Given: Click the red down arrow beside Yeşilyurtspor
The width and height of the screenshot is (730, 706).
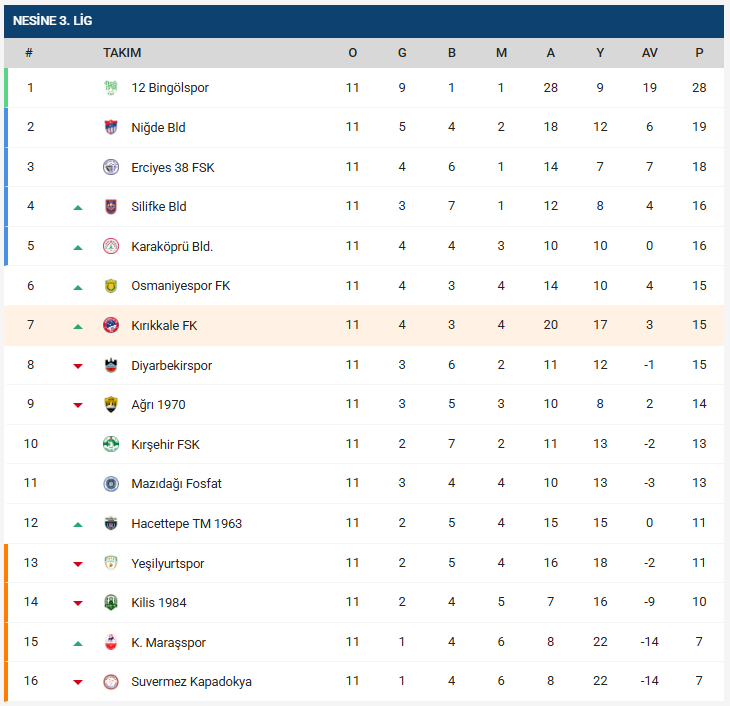Looking at the screenshot, I should pos(78,564).
